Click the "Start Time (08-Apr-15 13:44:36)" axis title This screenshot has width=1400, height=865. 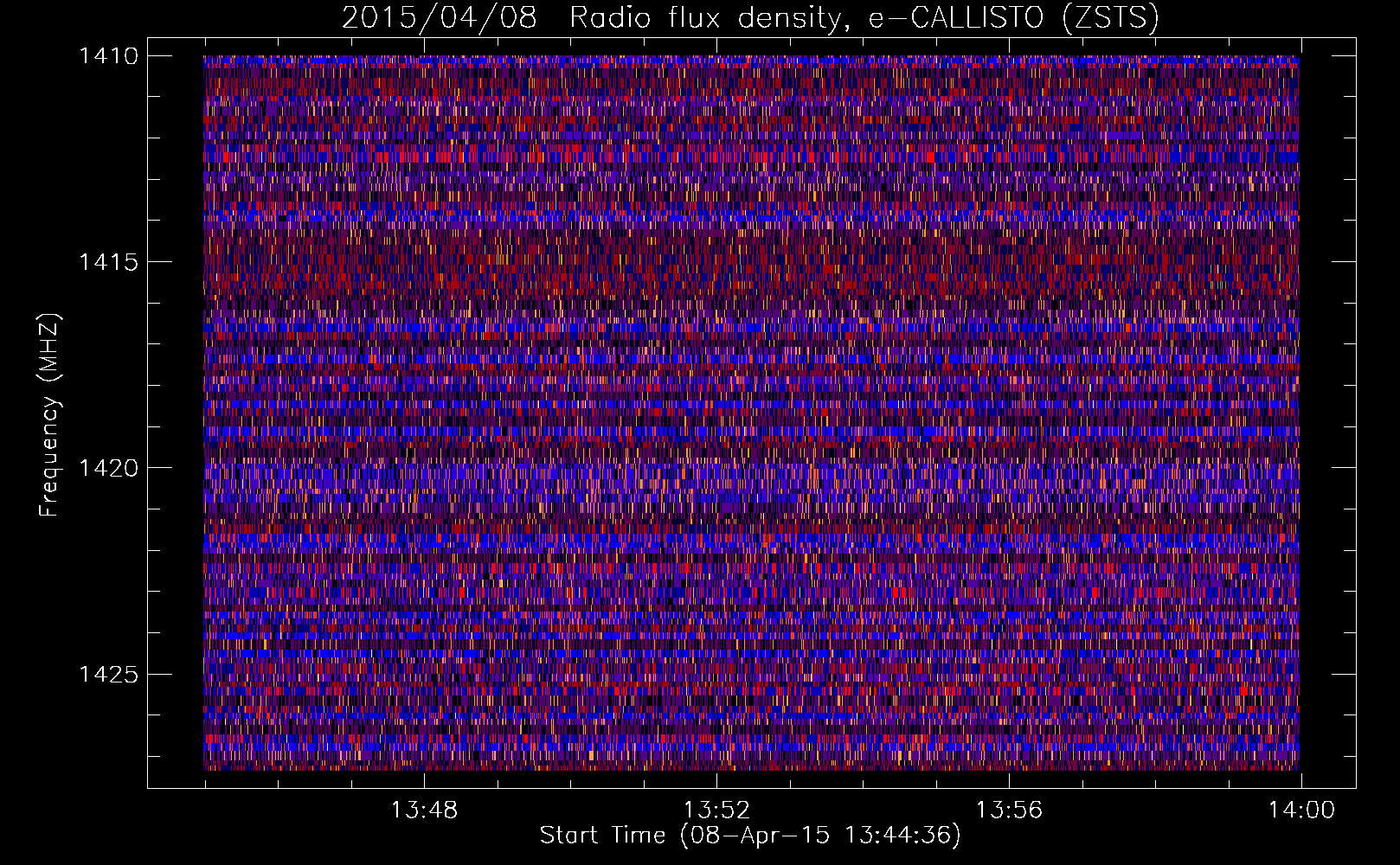click(x=750, y=836)
